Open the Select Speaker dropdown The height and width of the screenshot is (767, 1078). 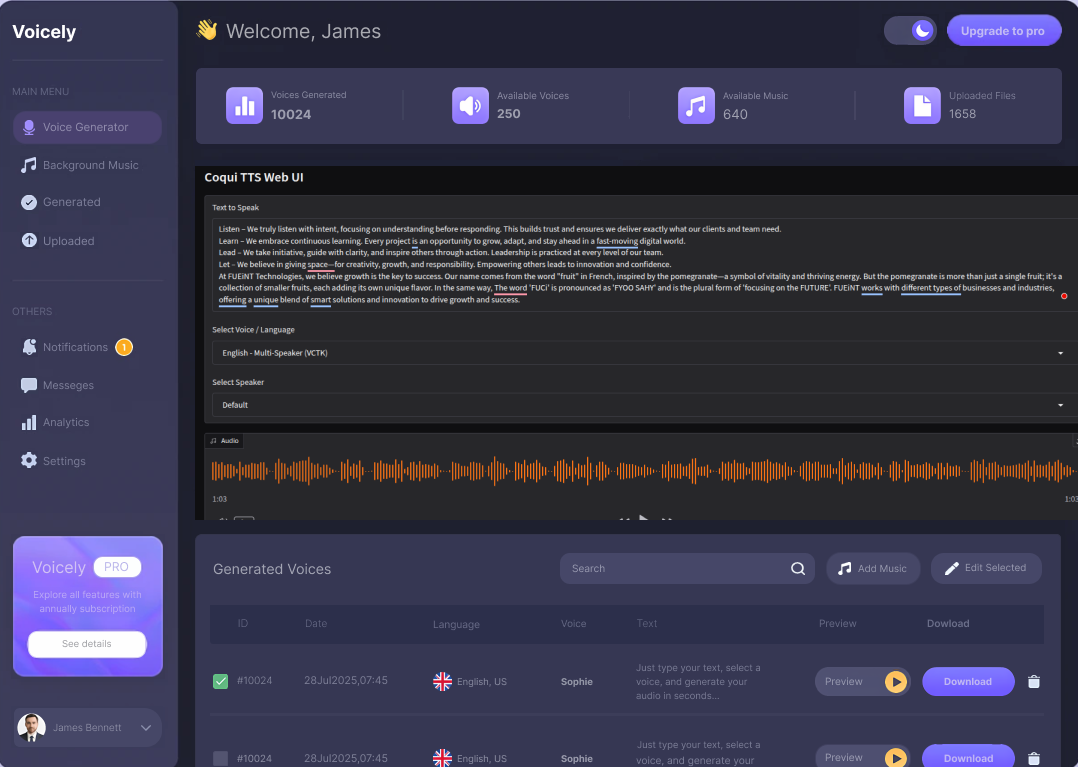(640, 405)
